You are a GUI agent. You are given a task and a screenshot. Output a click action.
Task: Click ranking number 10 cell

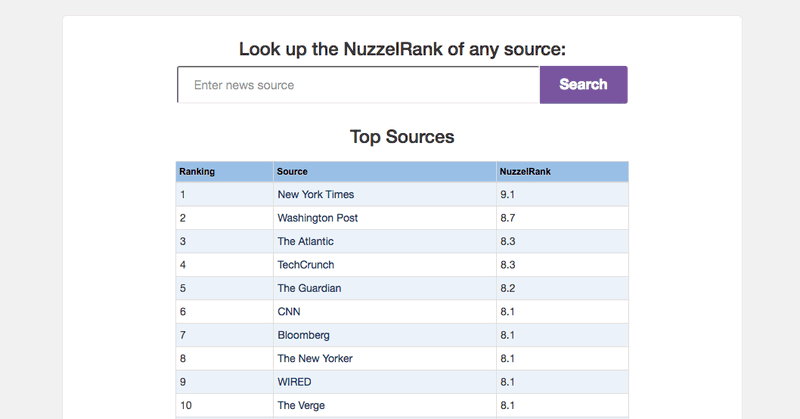click(x=224, y=406)
